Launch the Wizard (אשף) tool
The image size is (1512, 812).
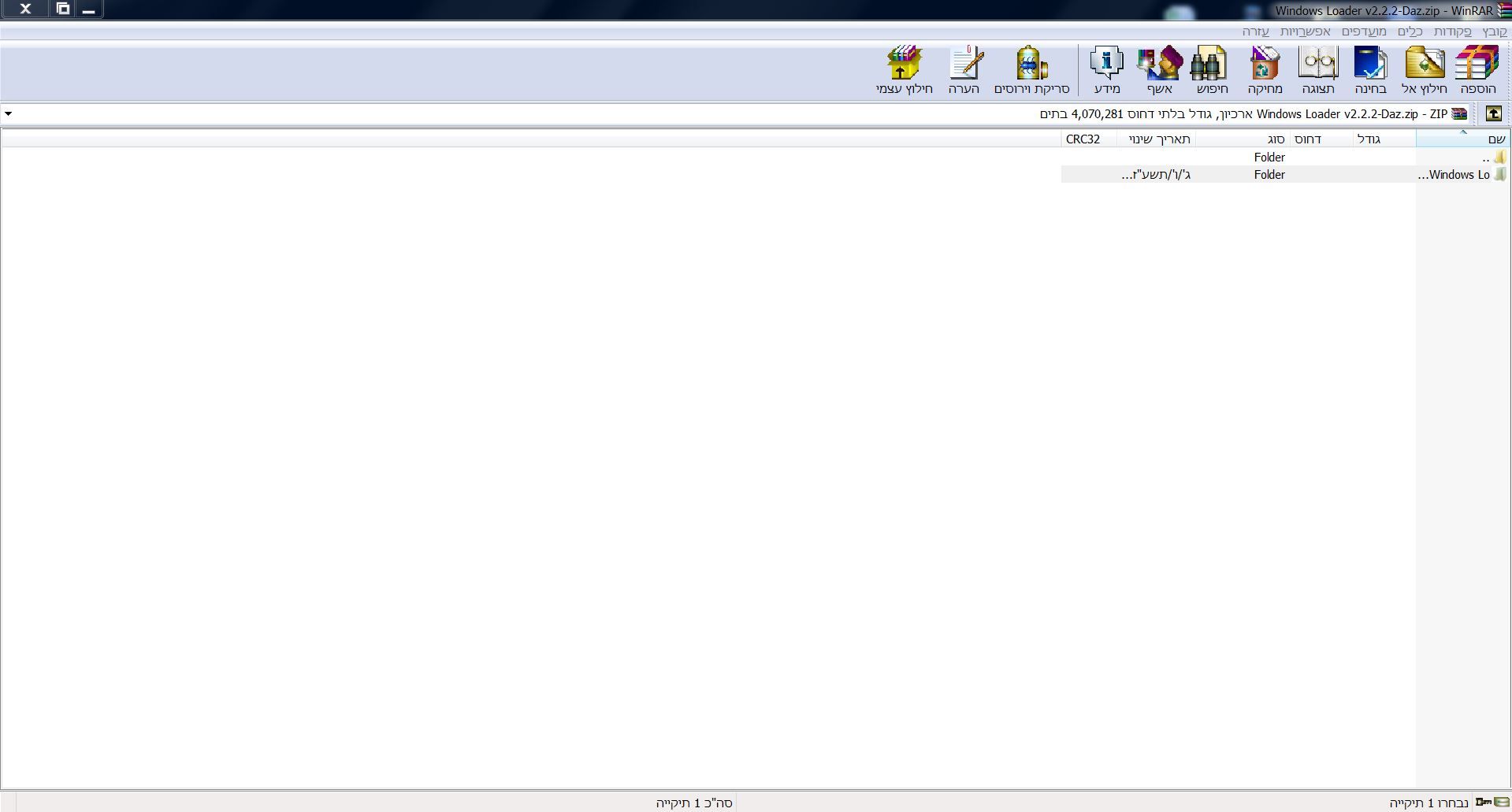[1160, 70]
